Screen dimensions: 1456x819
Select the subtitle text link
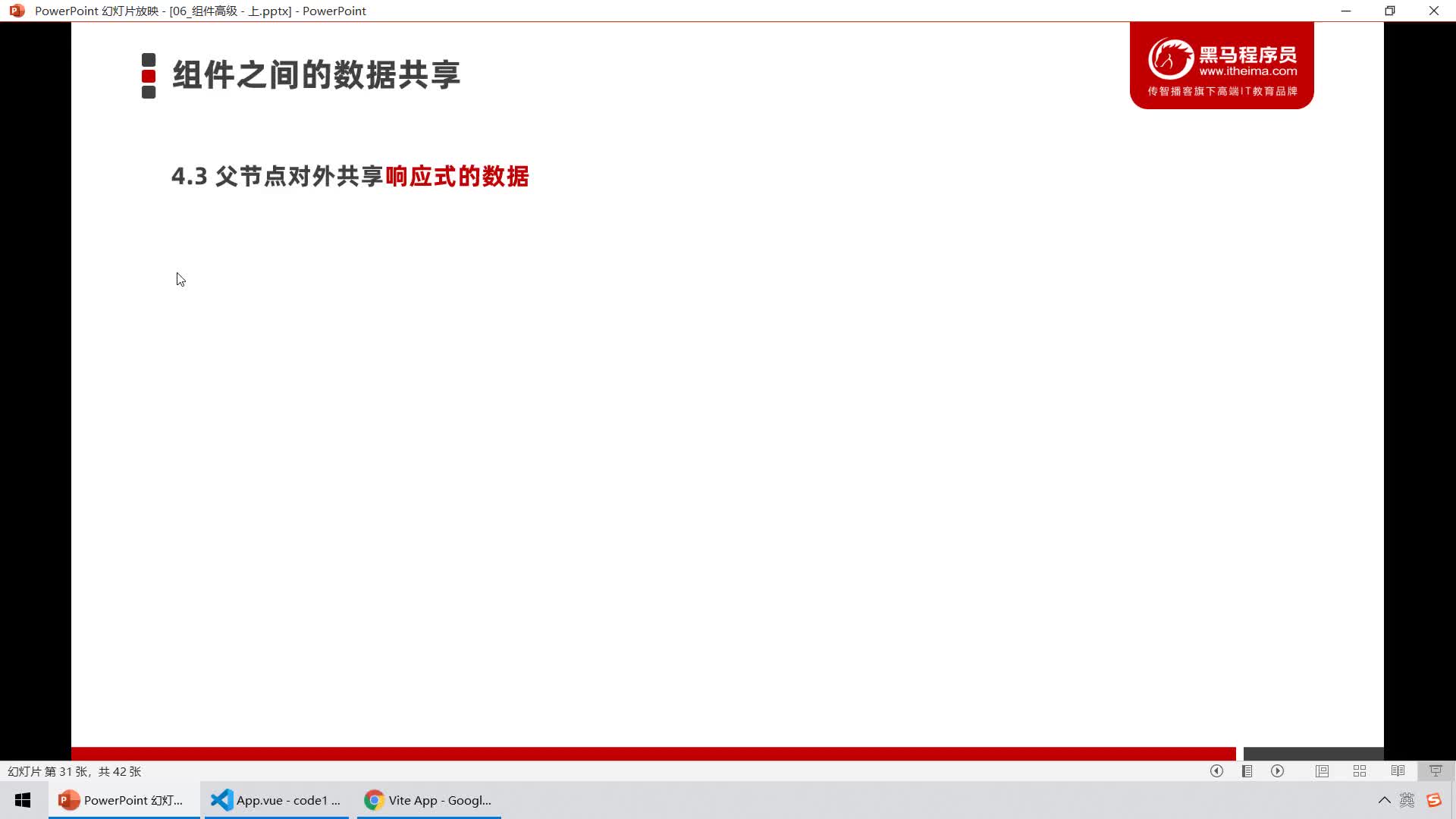350,177
